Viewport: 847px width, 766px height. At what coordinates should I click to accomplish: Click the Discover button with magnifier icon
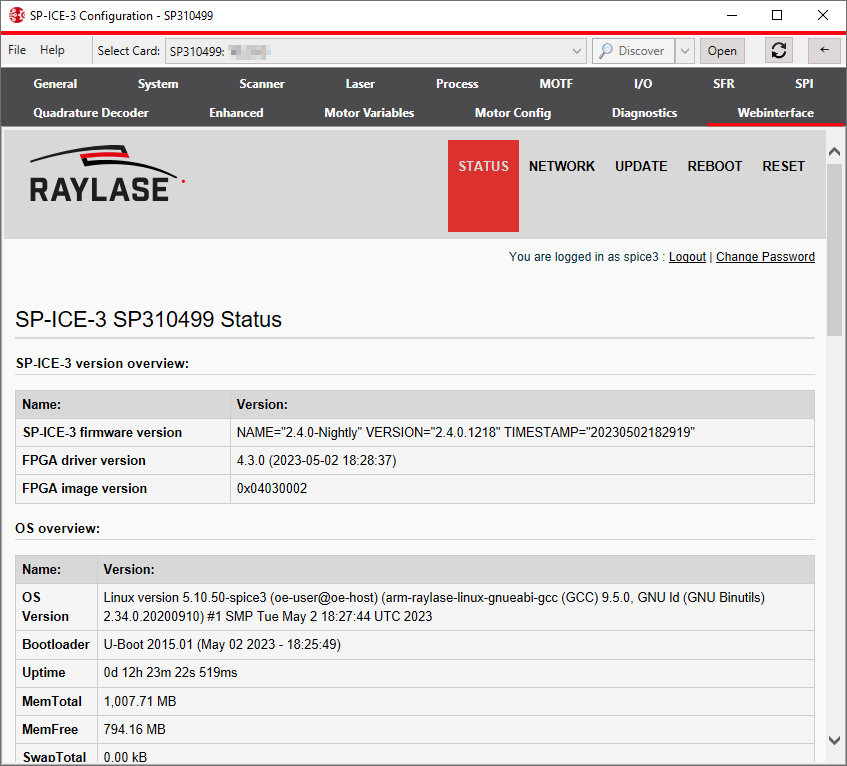[x=633, y=51]
